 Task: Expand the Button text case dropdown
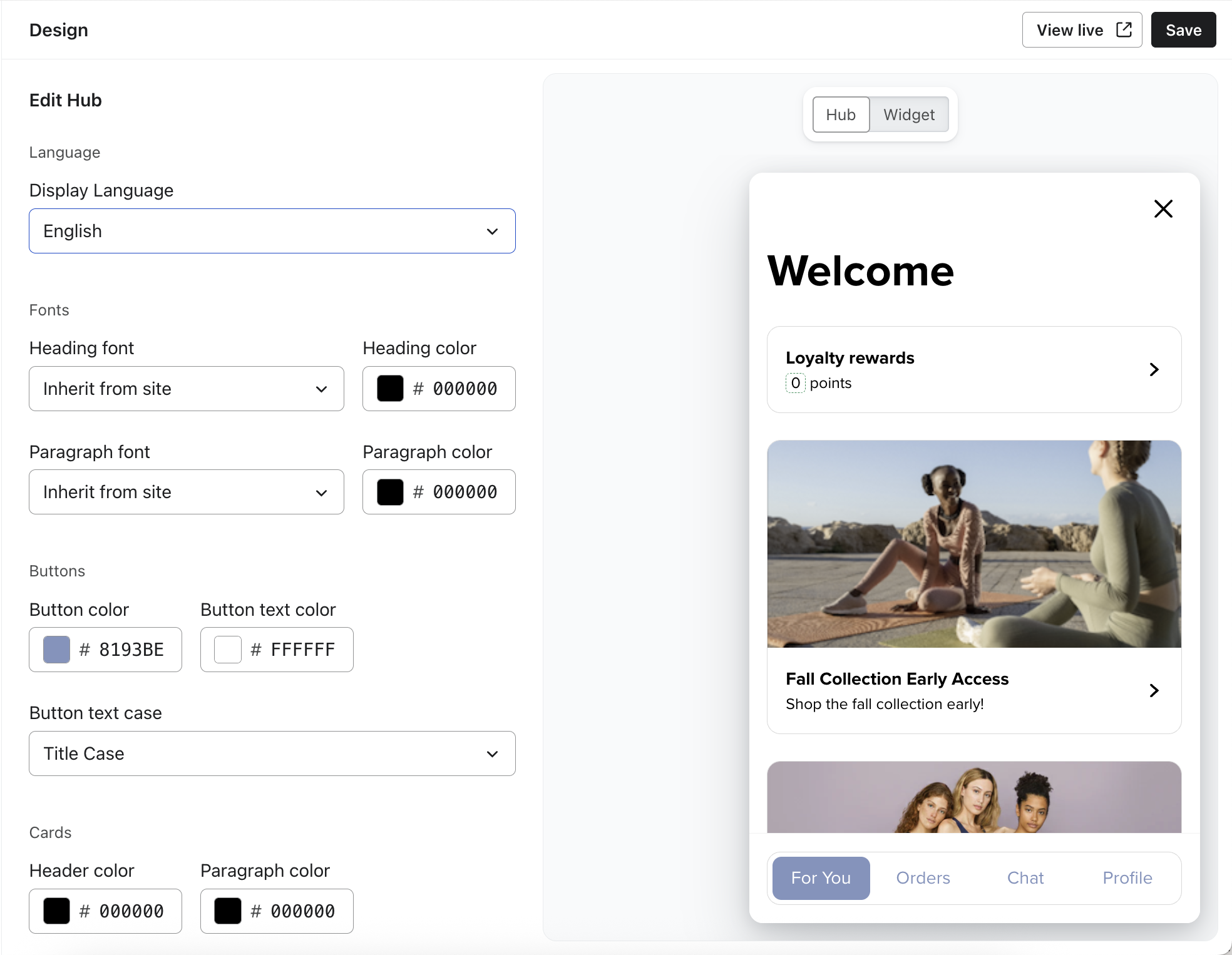(272, 753)
